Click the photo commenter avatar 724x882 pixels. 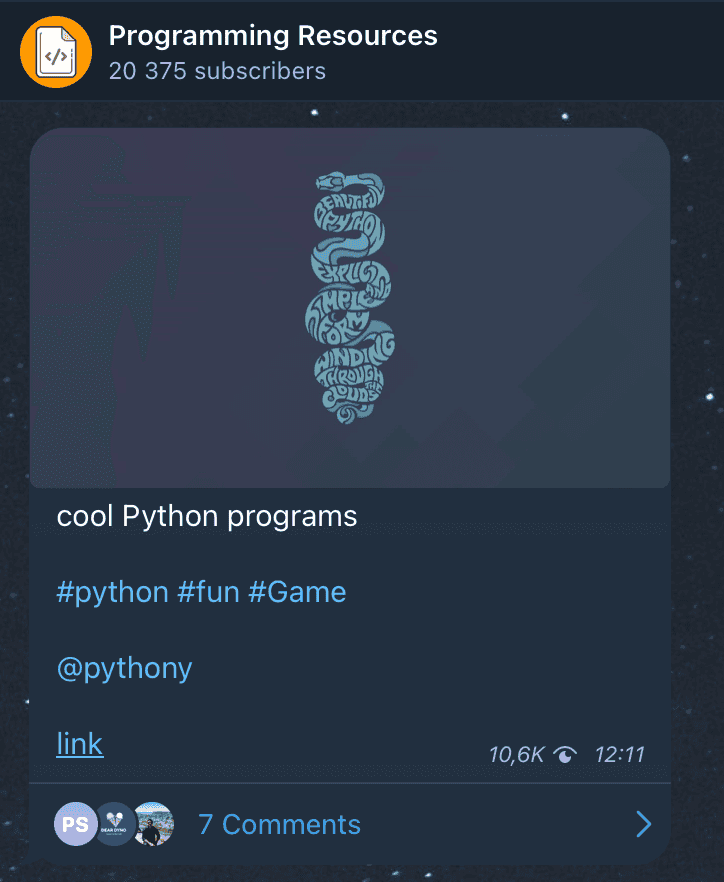tap(153, 825)
